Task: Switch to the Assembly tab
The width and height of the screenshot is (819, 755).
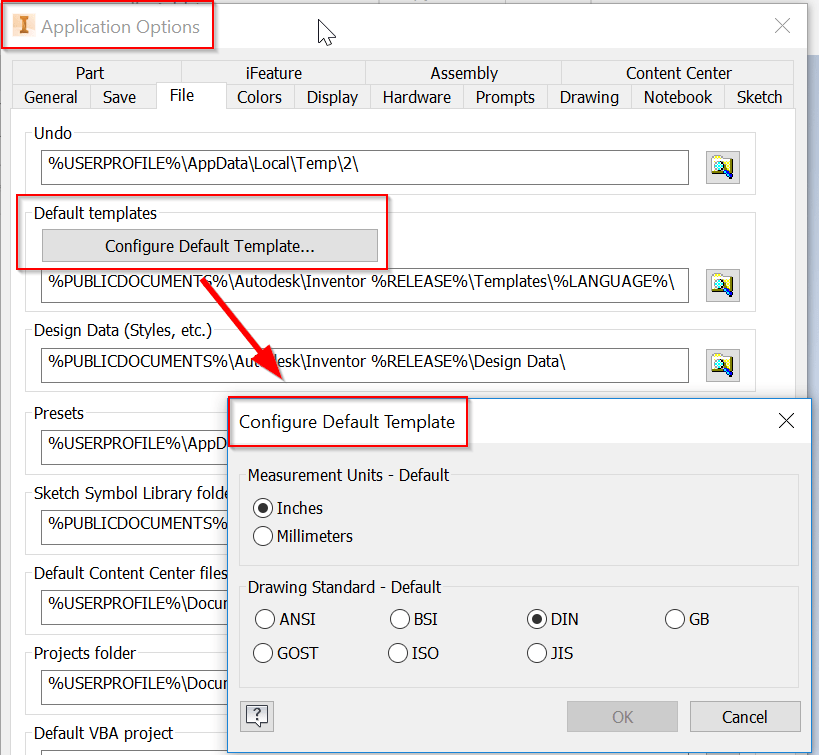Action: pyautogui.click(x=464, y=73)
